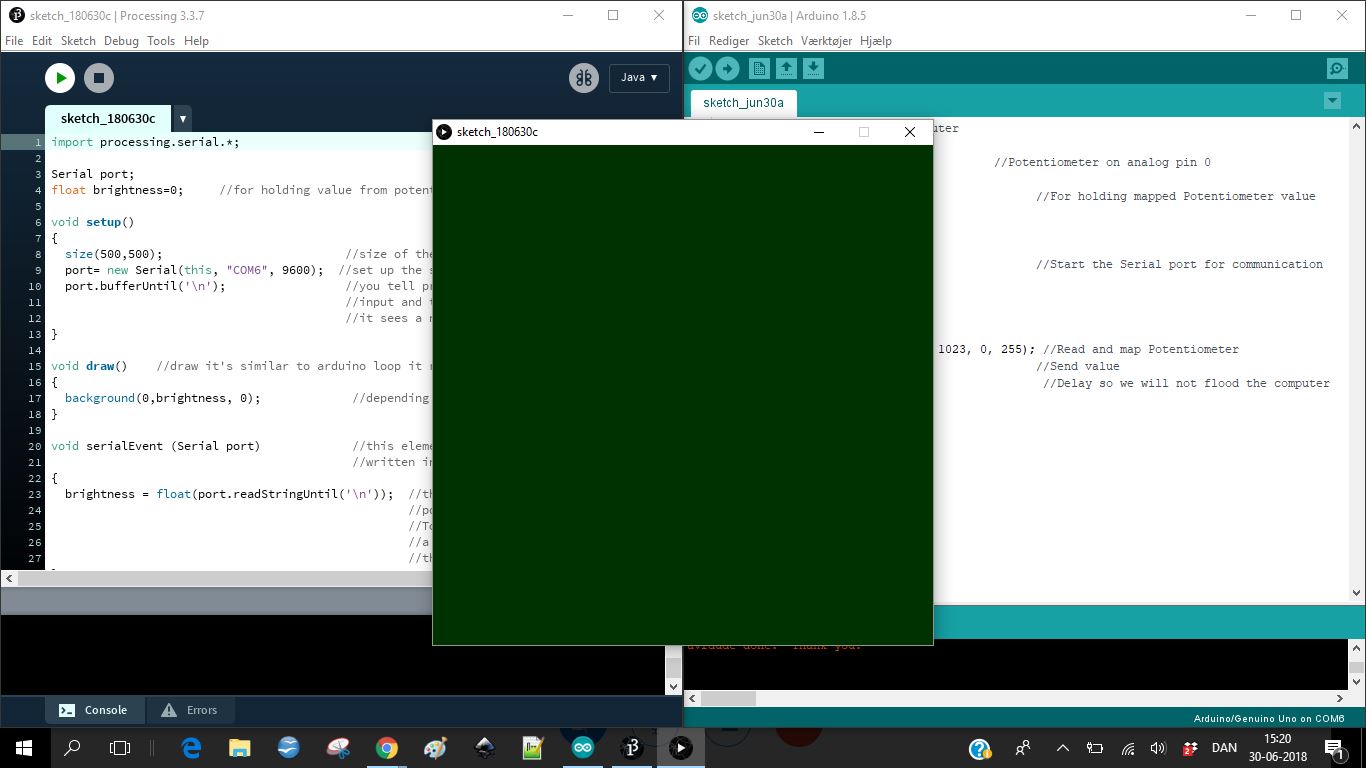Screen dimensions: 1366x768
Task: Open the Arduino Hjælp menu
Action: [x=875, y=41]
